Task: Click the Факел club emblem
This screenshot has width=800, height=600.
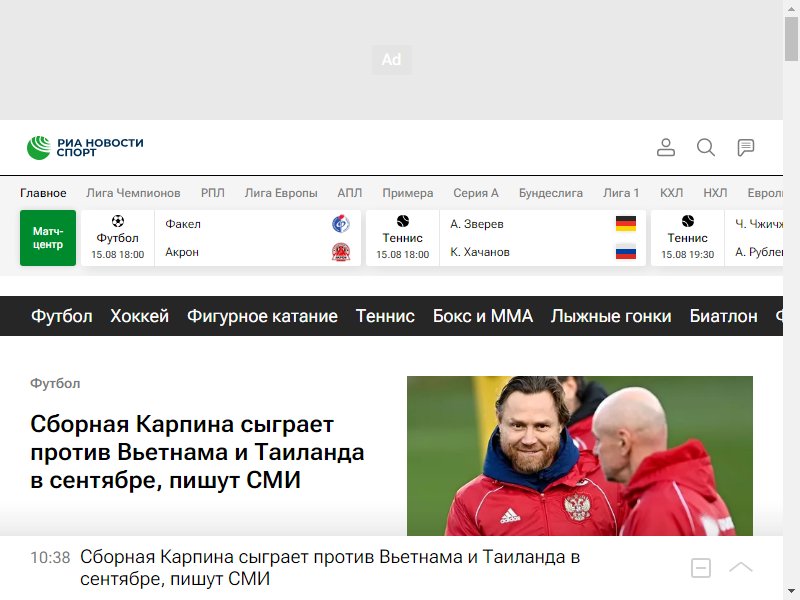Action: 341,223
